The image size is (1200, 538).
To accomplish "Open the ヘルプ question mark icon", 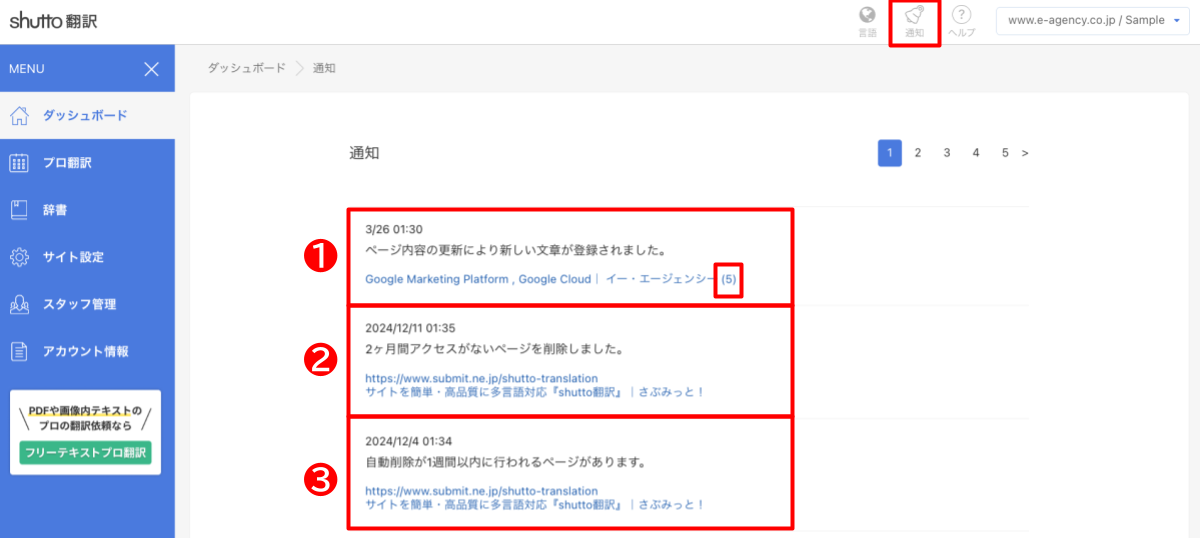I will (x=961, y=15).
